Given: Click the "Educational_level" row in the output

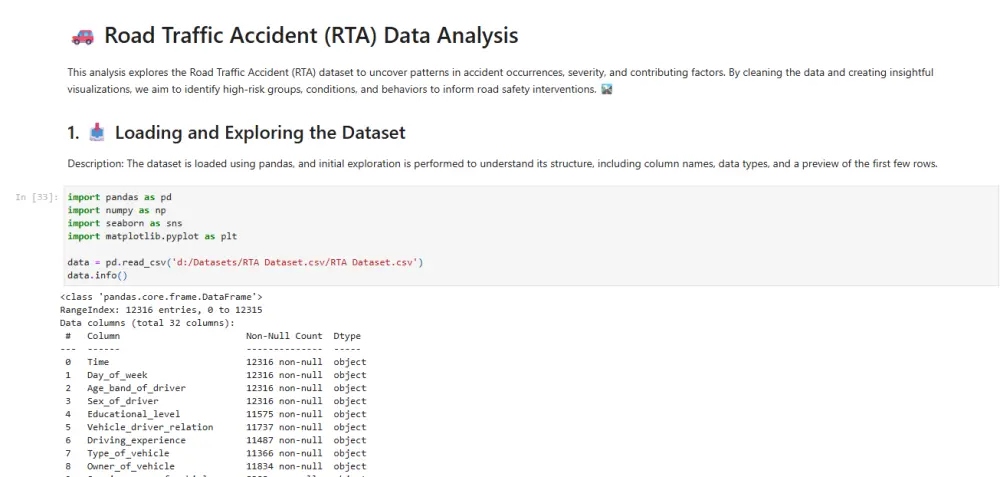Looking at the screenshot, I should (x=133, y=414).
